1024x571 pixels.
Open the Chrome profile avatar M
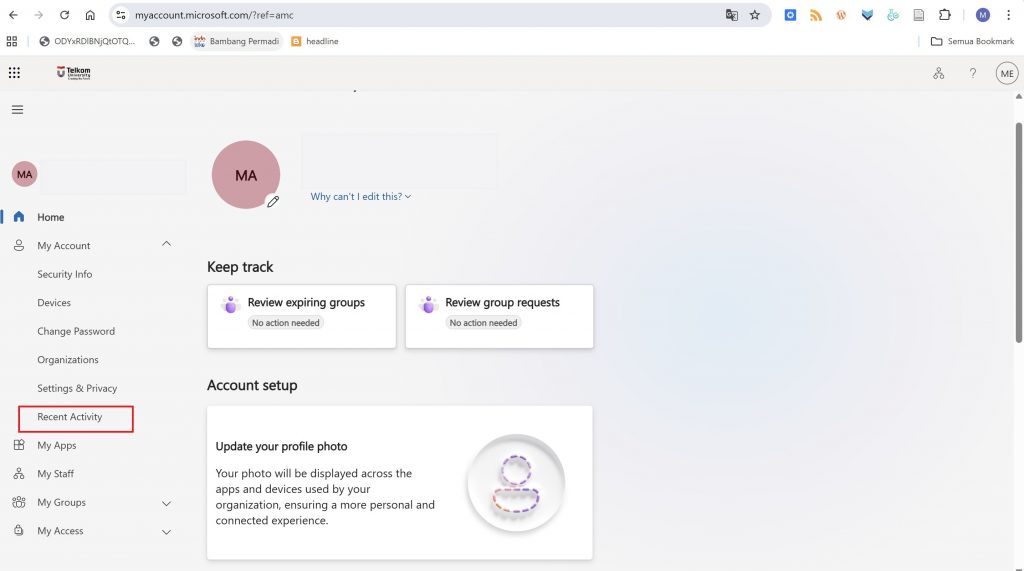tap(982, 14)
